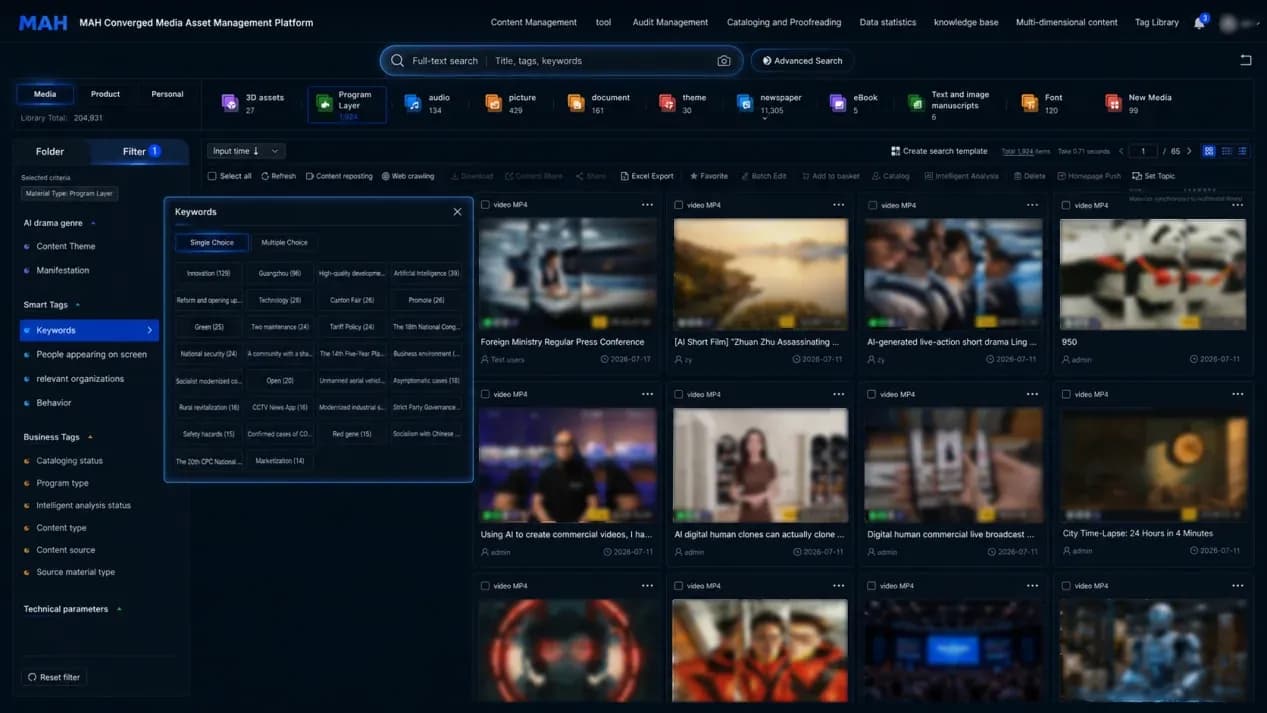Collapse the Smart Tags section

[x=78, y=305]
